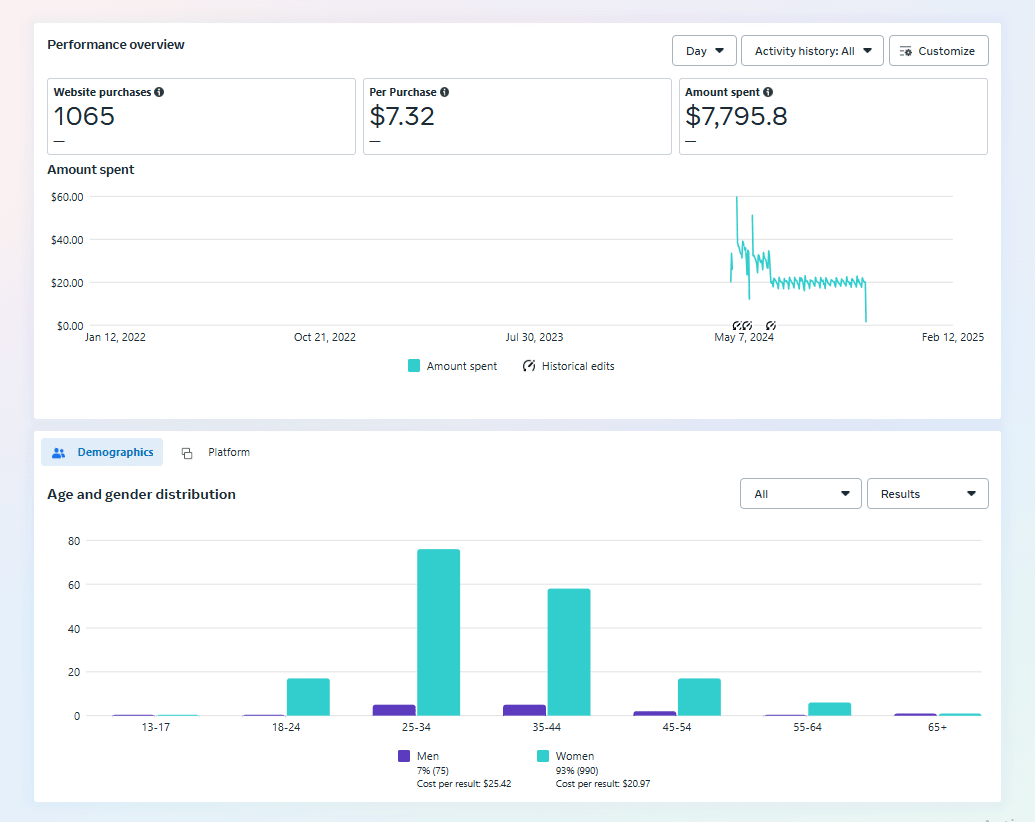Click the Women bar for 35-44
The height and width of the screenshot is (822, 1035).
click(569, 652)
